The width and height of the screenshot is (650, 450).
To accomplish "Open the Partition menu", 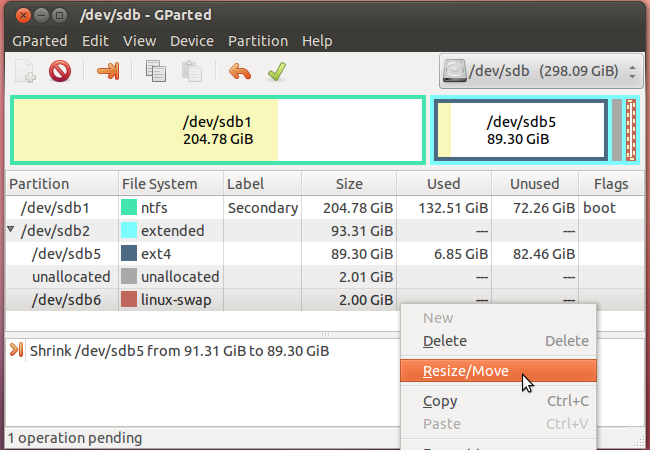I will [x=258, y=41].
